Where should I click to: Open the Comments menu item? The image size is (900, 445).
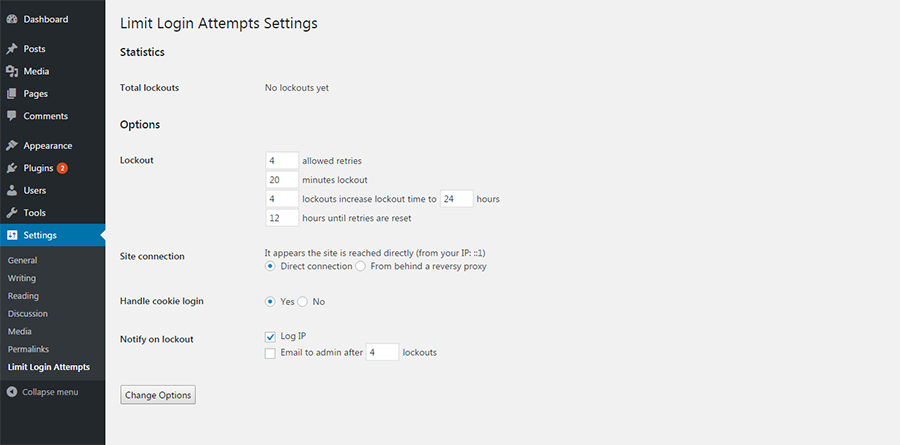tap(52, 116)
